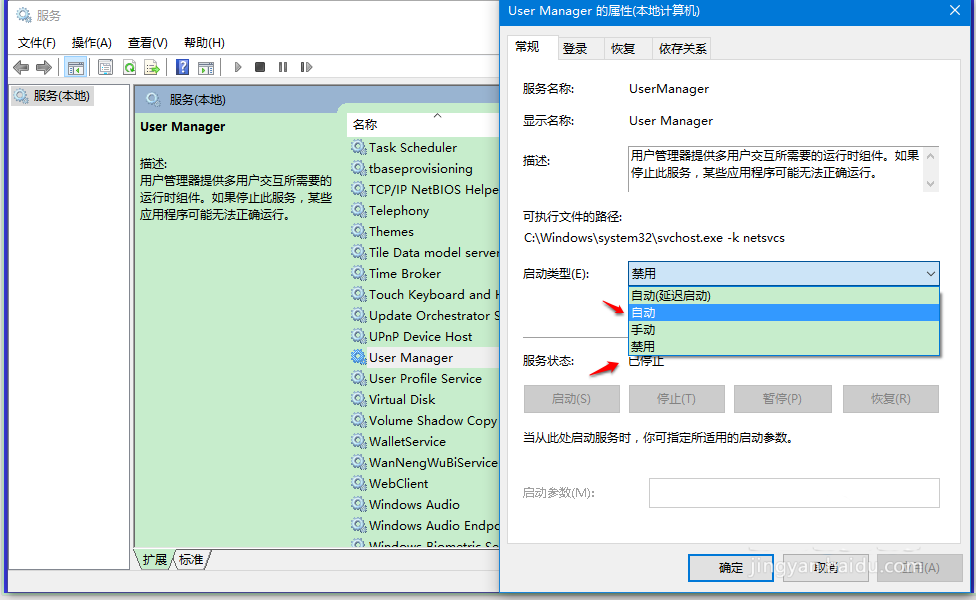The width and height of the screenshot is (976, 600).
Task: Open the Help icon in the toolbar
Action: pos(182,67)
